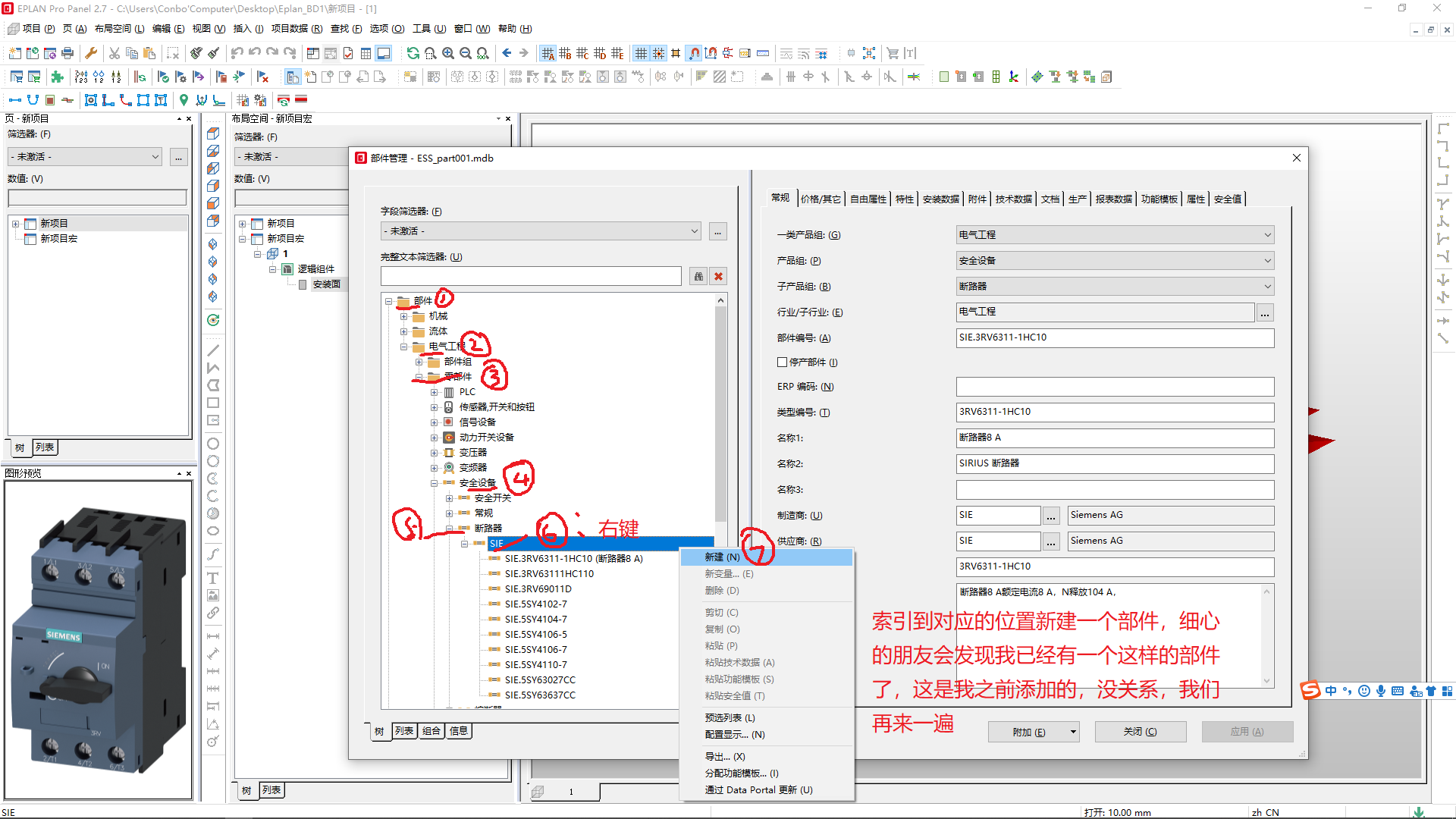
Task: Click the Cut scissors icon
Action: (x=115, y=53)
